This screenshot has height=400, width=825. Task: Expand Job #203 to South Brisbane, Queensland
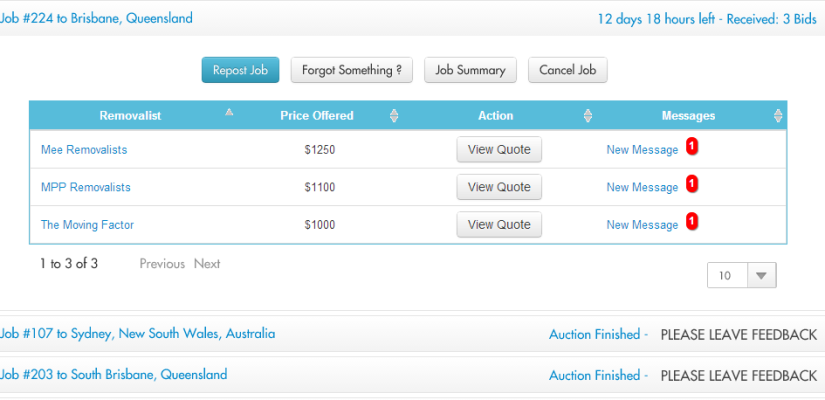coord(412,375)
